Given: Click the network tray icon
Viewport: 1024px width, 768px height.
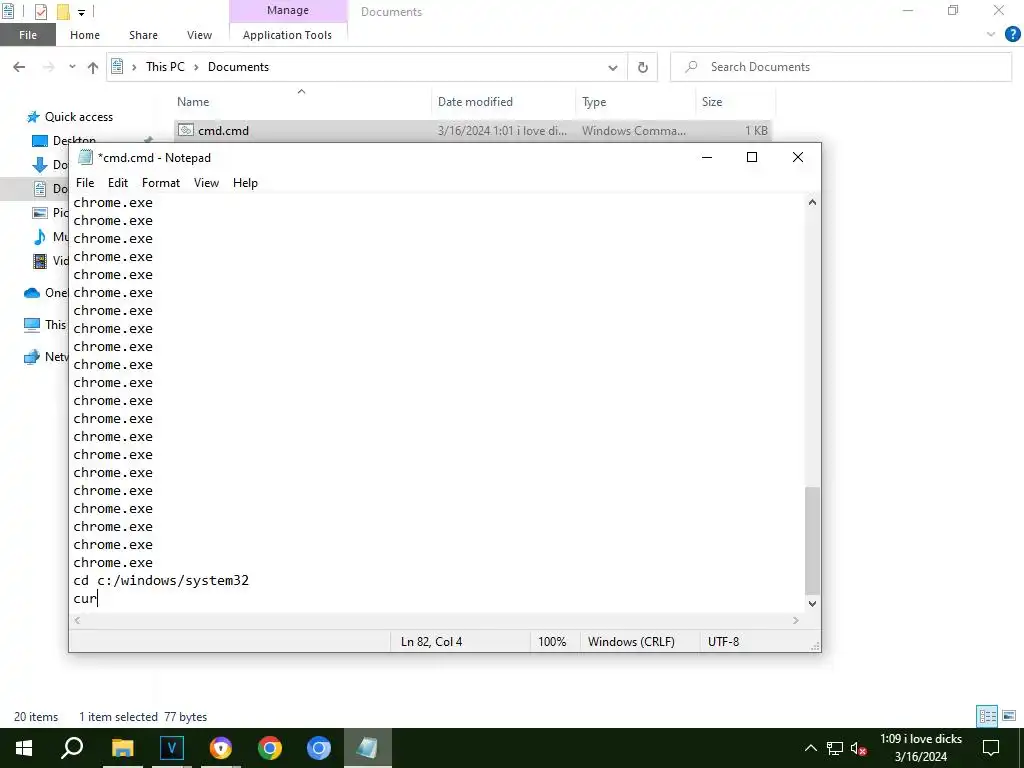Looking at the screenshot, I should [x=835, y=748].
